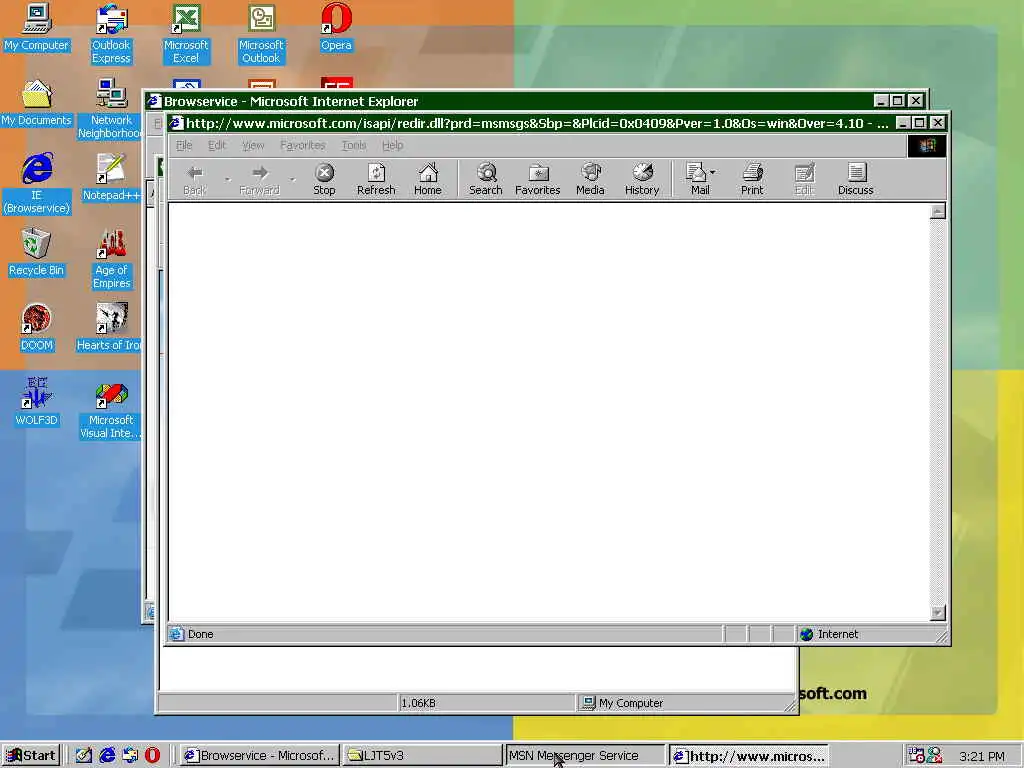
Task: Expand the Back history dropdown arrow
Action: pyautogui.click(x=227, y=179)
